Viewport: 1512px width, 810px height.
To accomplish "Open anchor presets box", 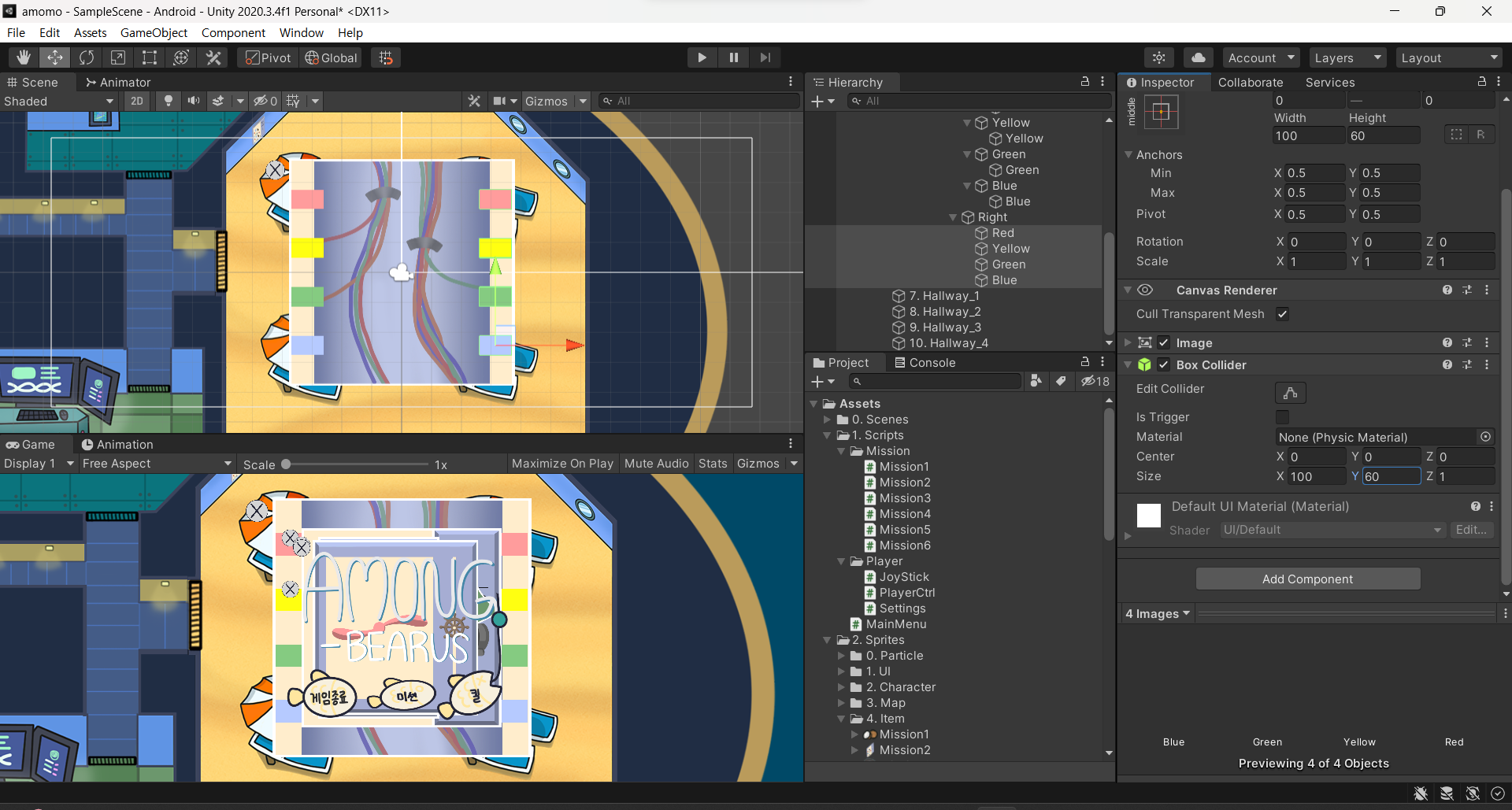I will [1161, 112].
